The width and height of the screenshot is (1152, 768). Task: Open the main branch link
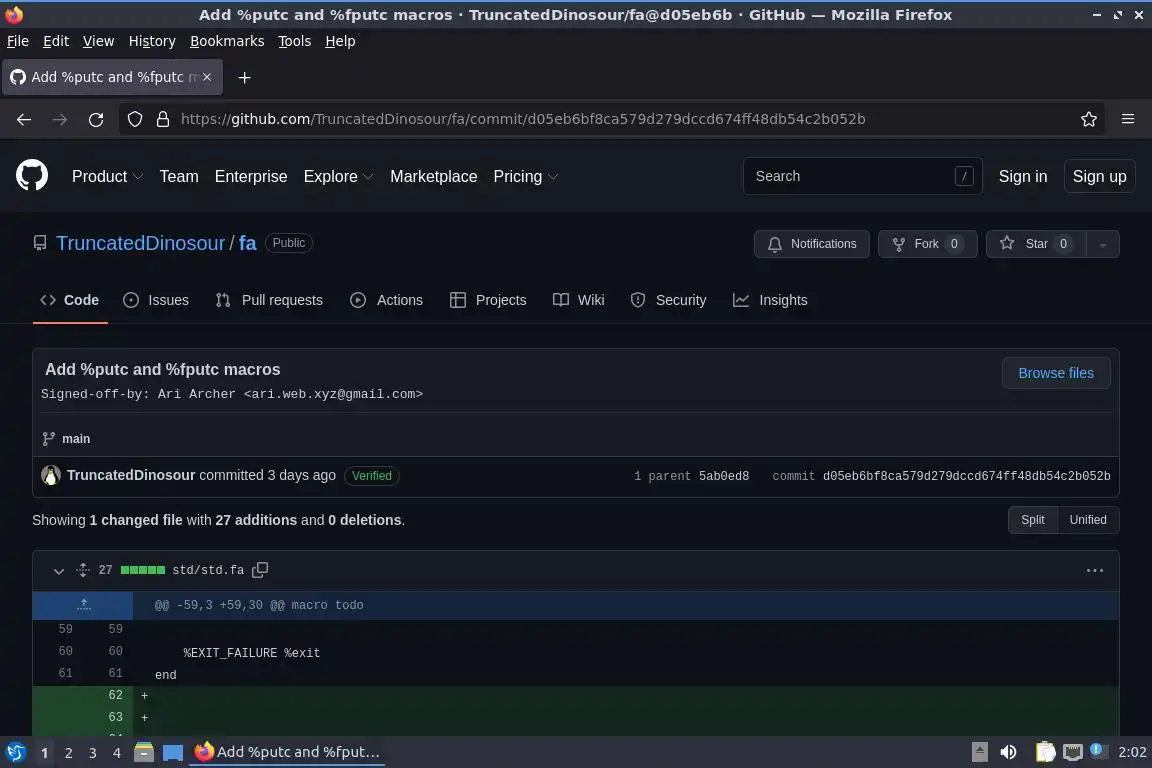(76, 439)
